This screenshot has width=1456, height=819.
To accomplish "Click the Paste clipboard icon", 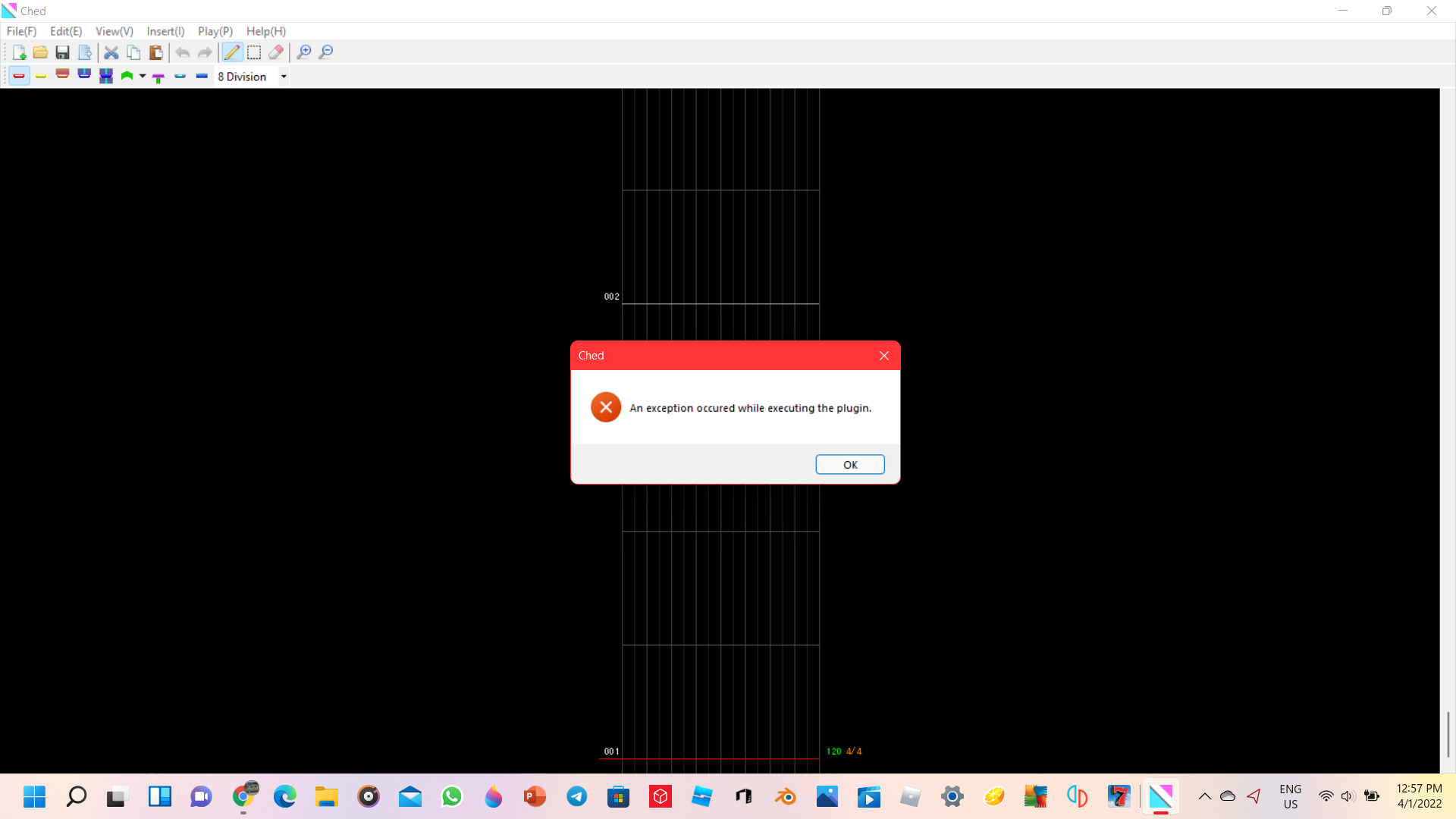I will coord(156,52).
